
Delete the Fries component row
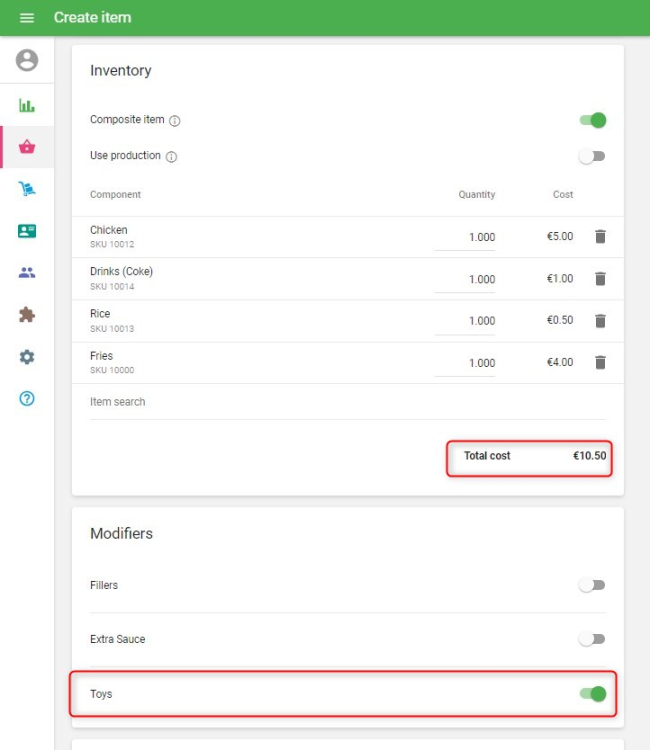point(600,363)
